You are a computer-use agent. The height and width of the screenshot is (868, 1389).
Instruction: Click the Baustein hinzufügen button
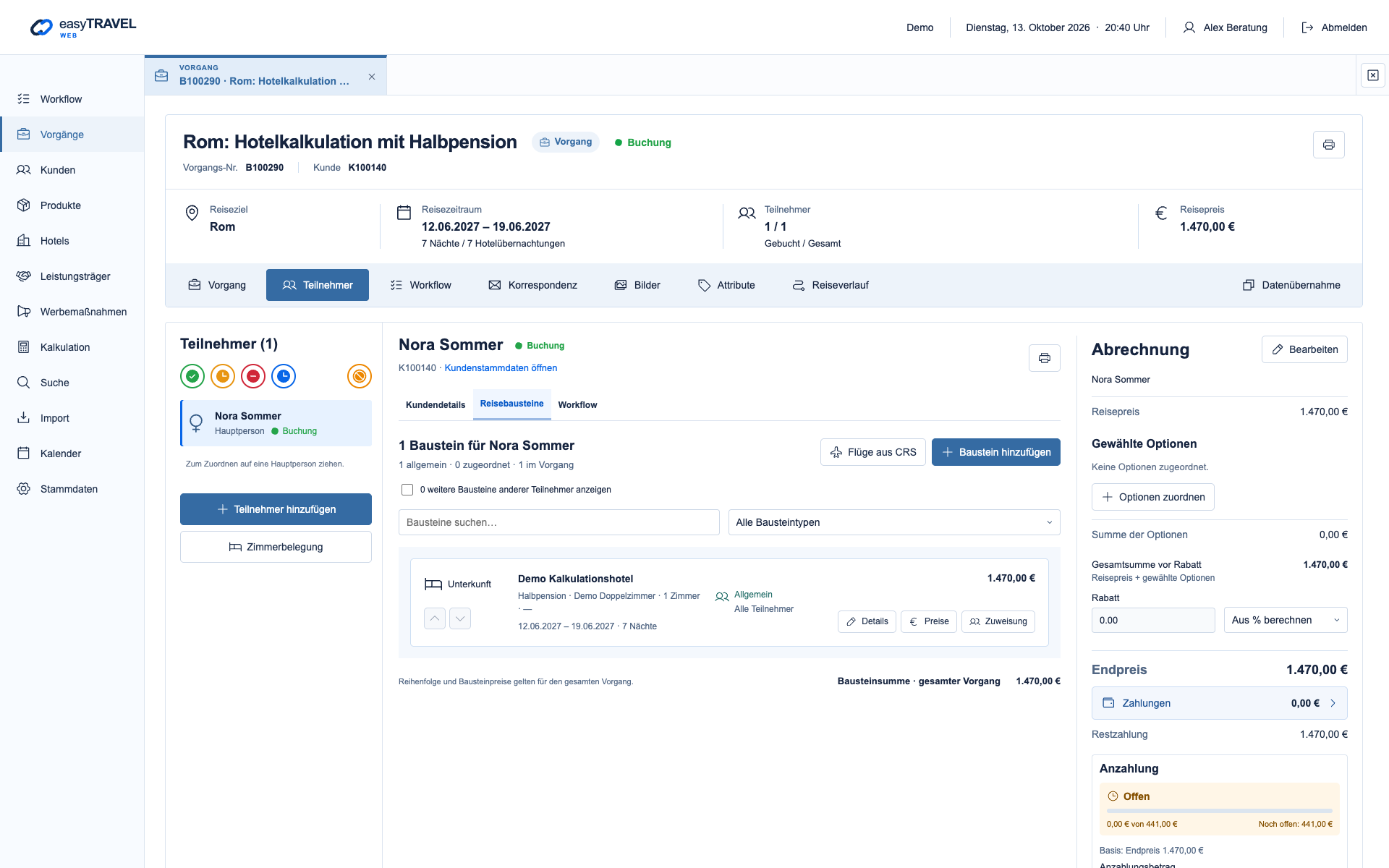(x=996, y=452)
